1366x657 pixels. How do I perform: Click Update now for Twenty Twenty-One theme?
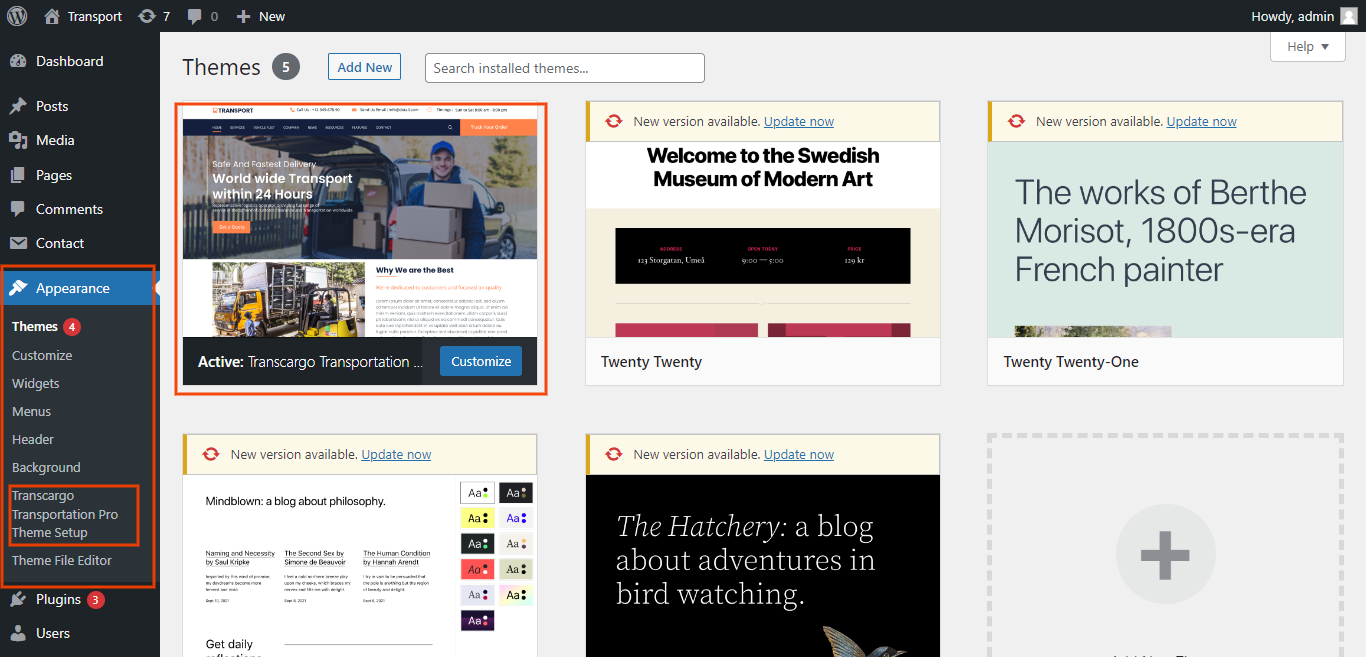pyautogui.click(x=1201, y=121)
